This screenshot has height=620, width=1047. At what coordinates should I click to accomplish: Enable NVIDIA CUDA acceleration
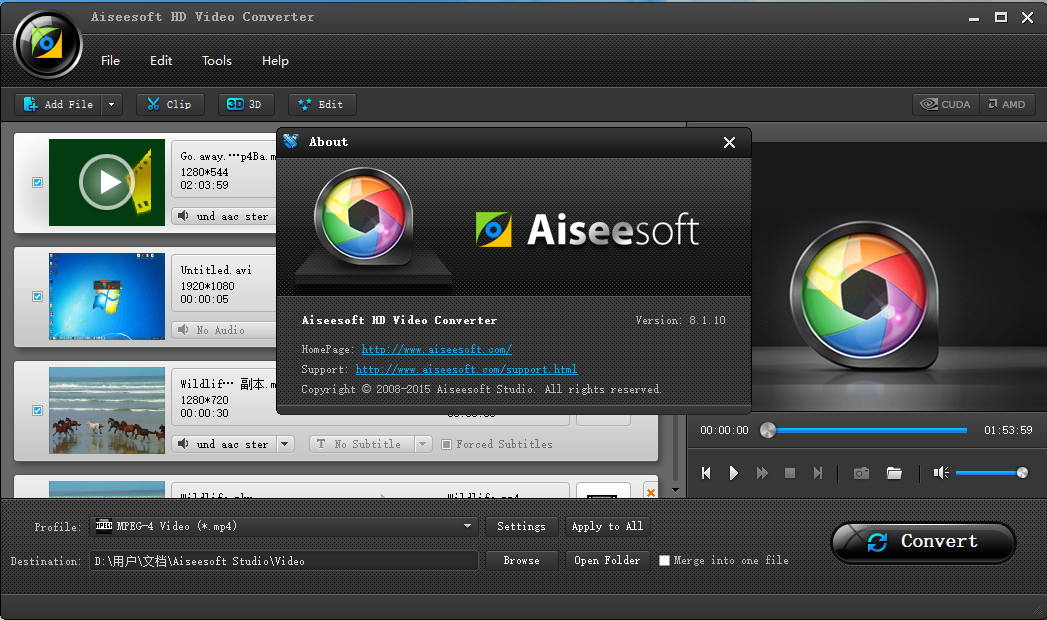(945, 104)
